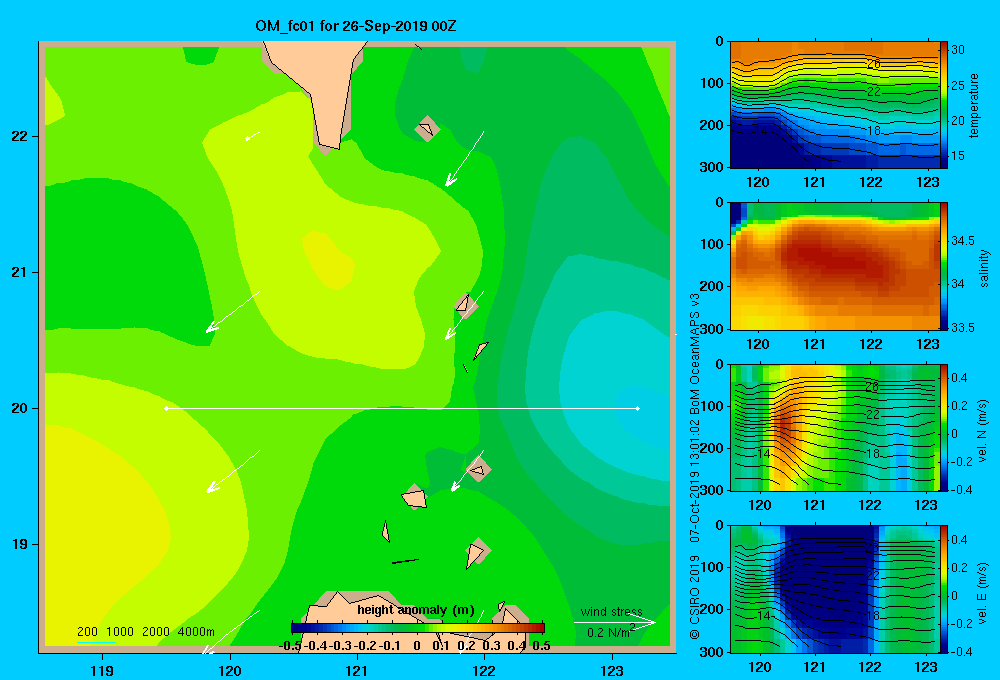Click the '33.5' tick on salinity scale

[x=963, y=327]
